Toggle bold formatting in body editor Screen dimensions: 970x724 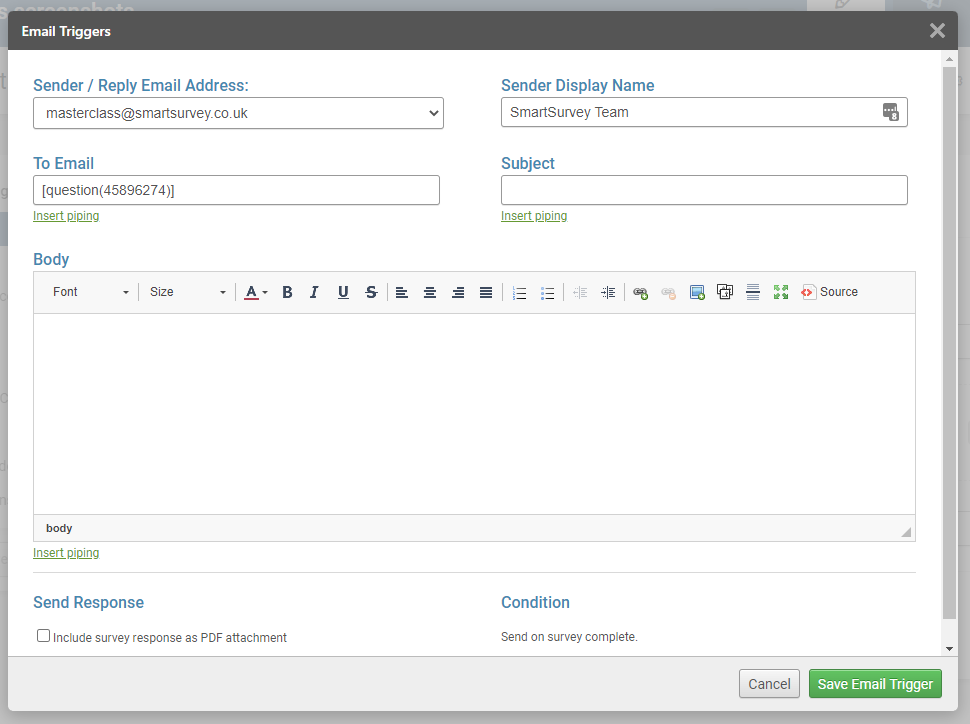(x=287, y=292)
